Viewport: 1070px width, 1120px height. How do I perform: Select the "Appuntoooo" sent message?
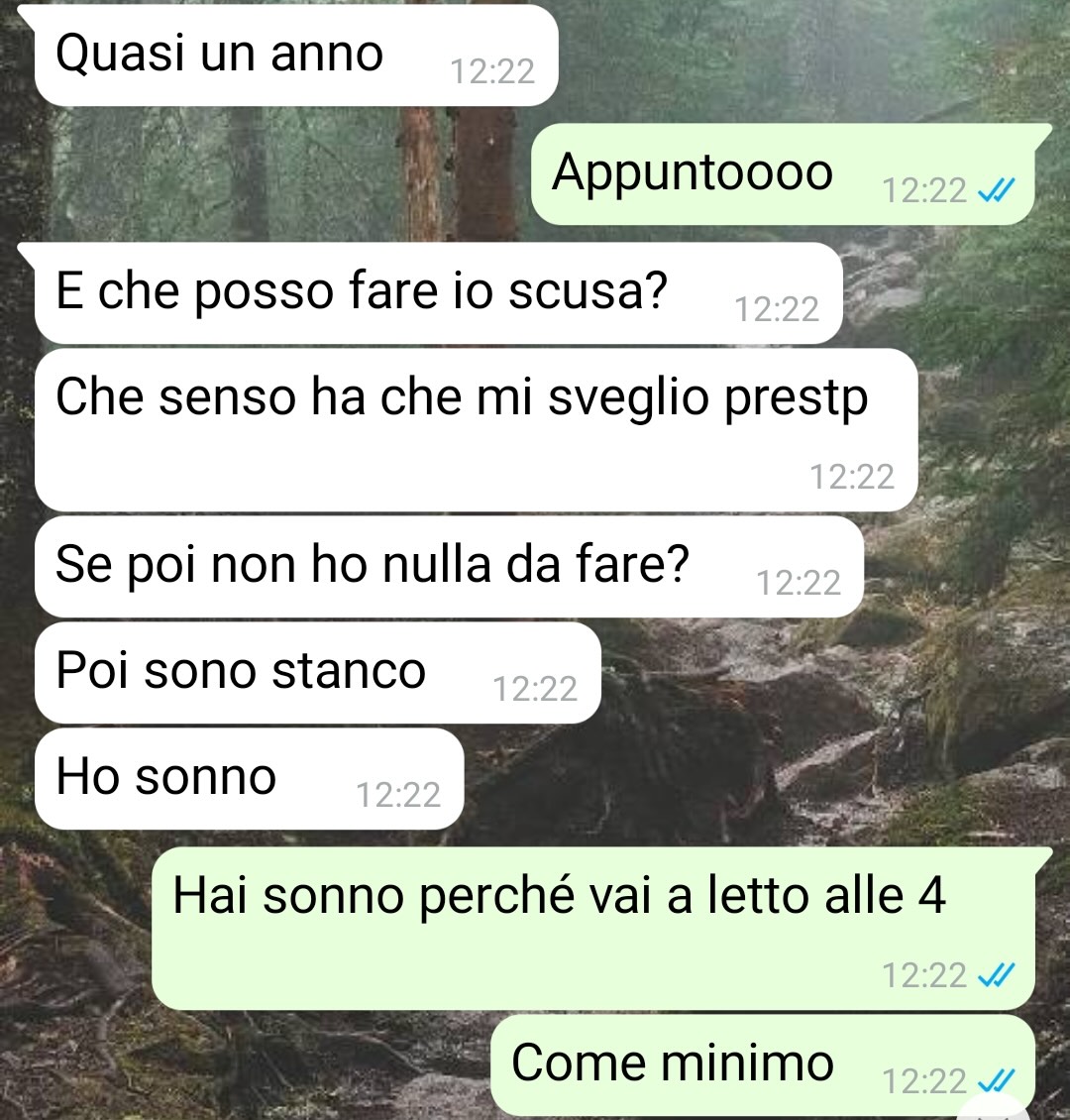[x=783, y=174]
